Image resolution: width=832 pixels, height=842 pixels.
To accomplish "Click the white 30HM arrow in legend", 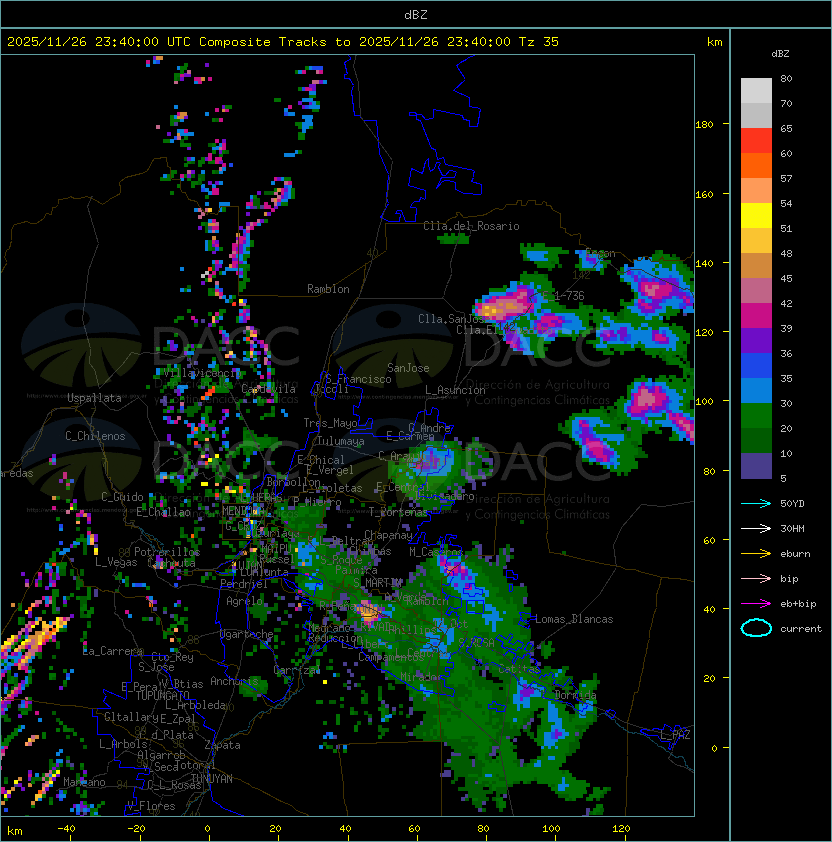I will (756, 529).
